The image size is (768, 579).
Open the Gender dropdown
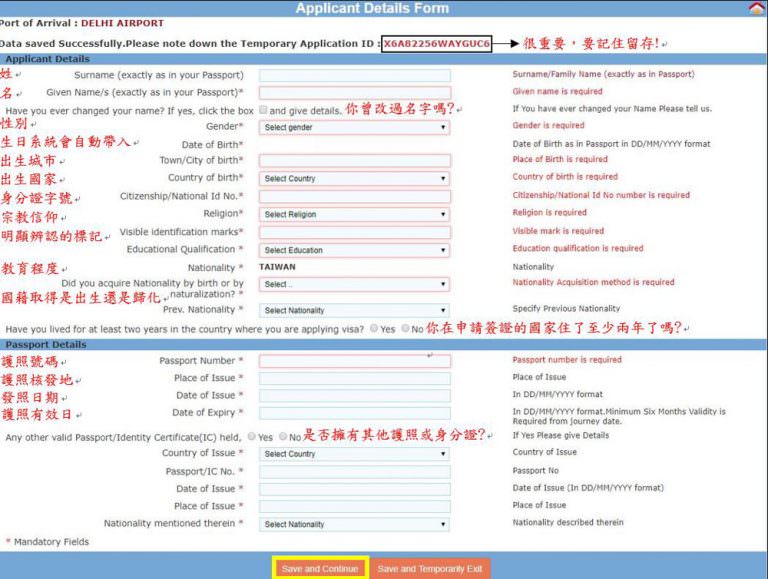coord(354,127)
